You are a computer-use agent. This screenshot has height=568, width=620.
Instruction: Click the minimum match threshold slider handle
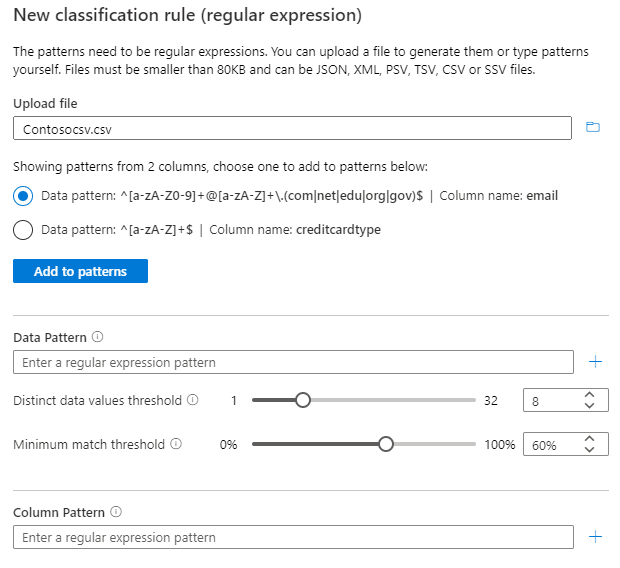[x=386, y=444]
